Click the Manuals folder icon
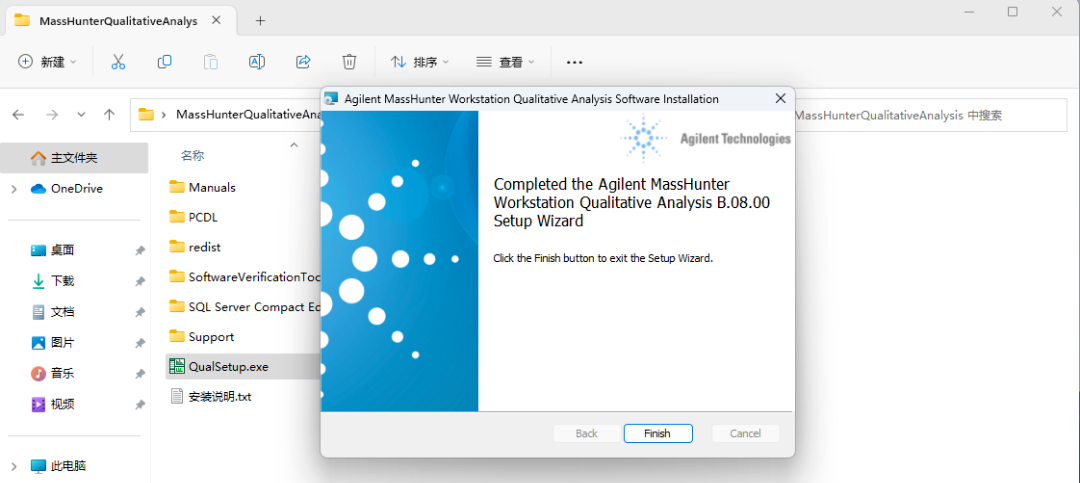 [x=177, y=187]
